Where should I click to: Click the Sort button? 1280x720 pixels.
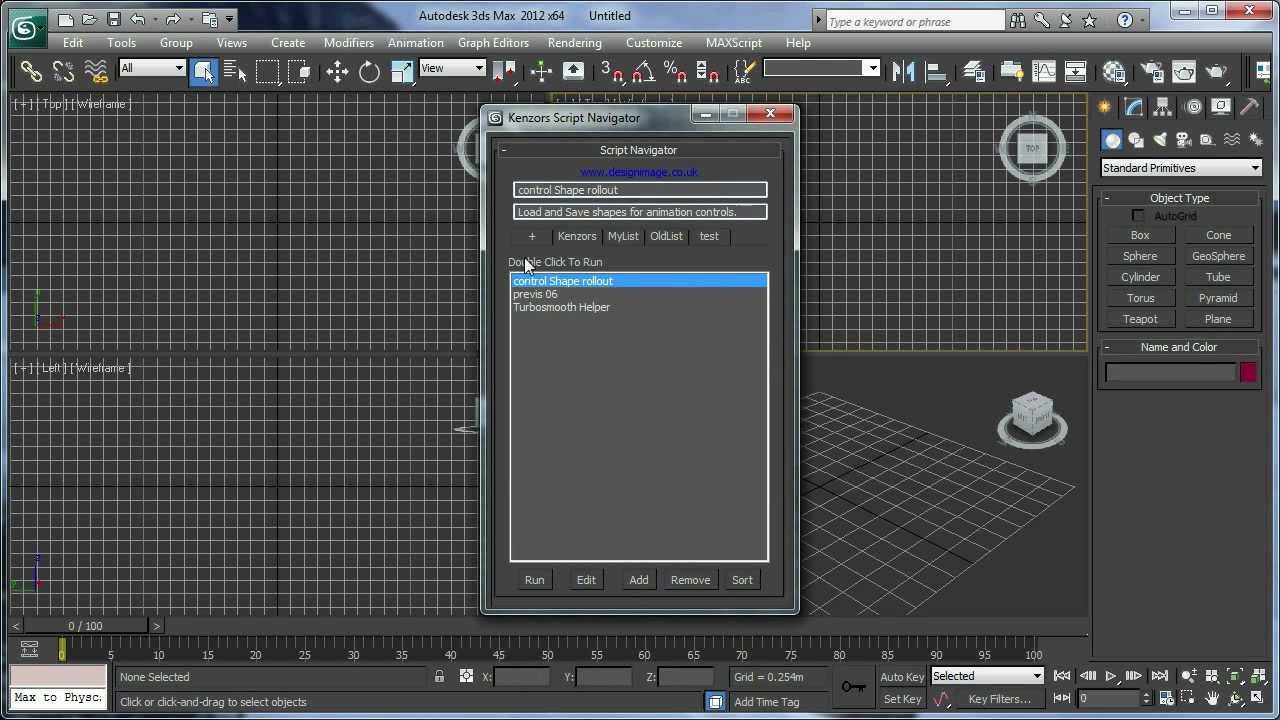(742, 580)
